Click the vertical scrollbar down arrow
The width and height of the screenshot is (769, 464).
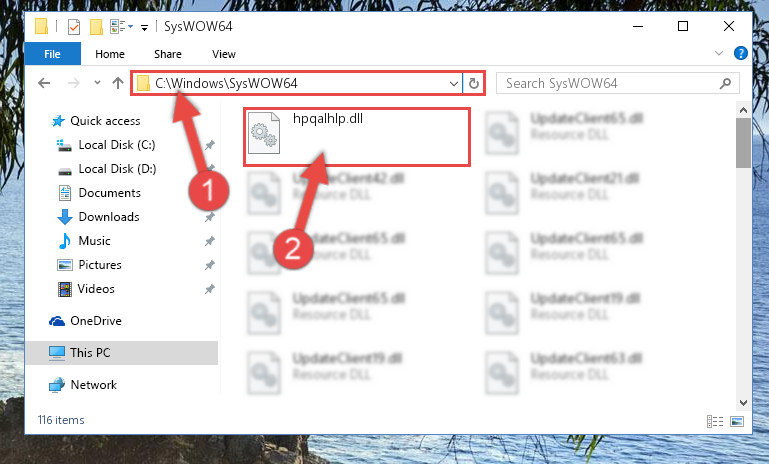point(743,403)
